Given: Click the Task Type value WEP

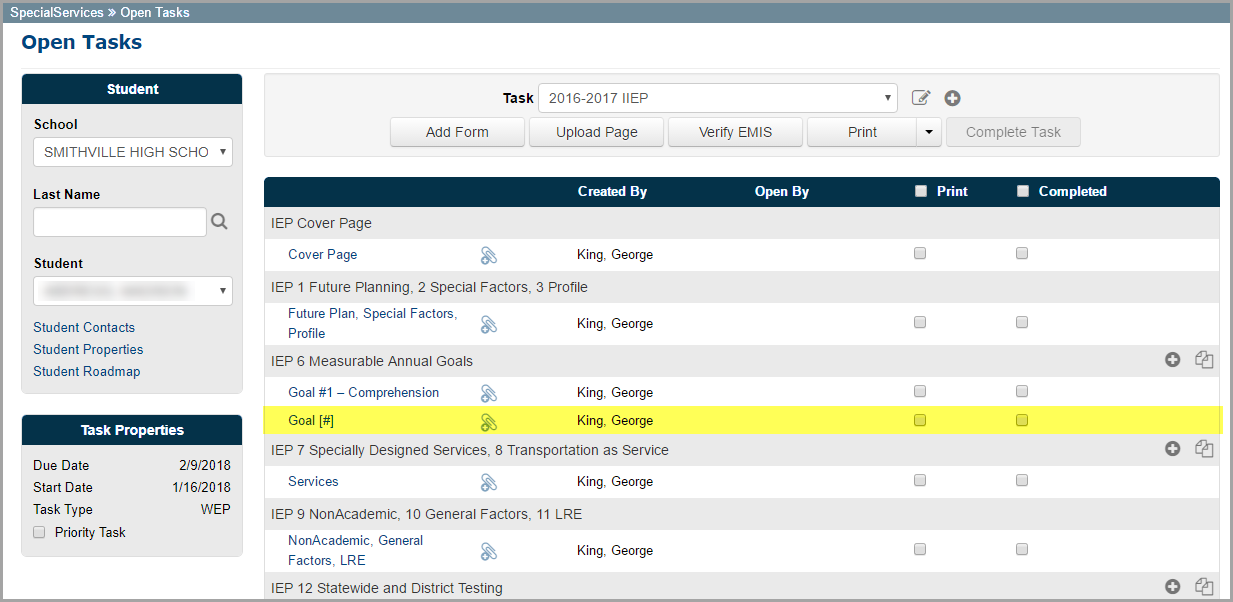Looking at the screenshot, I should (215, 509).
